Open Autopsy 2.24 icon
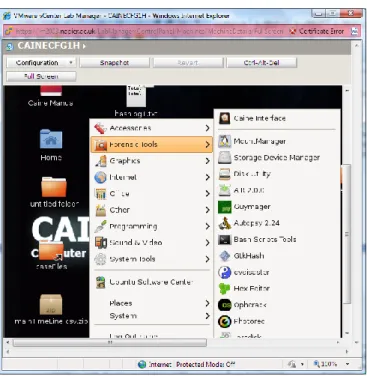Viewport: 367px width, 376px height. coord(225,223)
